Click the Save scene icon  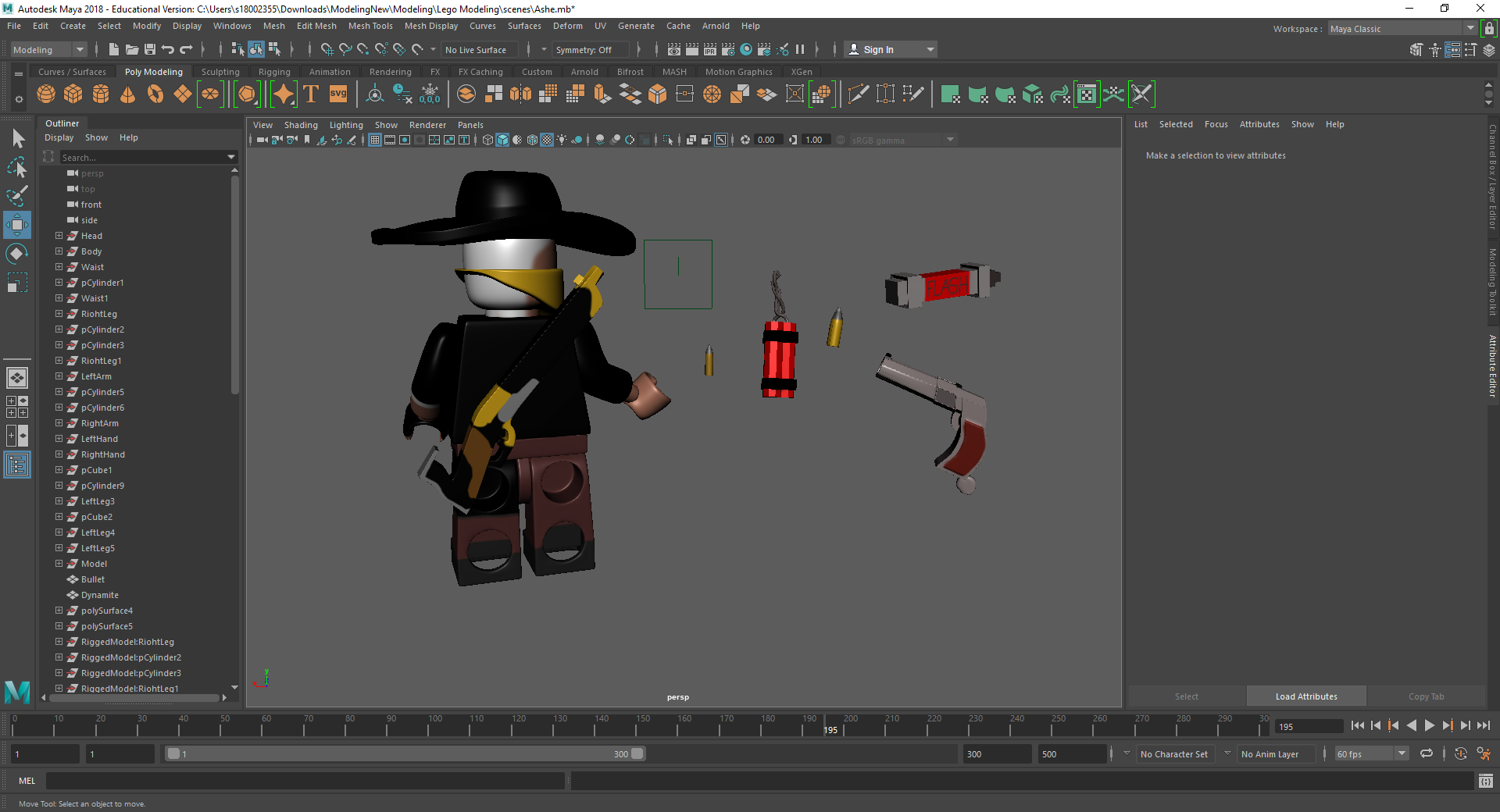point(150,49)
